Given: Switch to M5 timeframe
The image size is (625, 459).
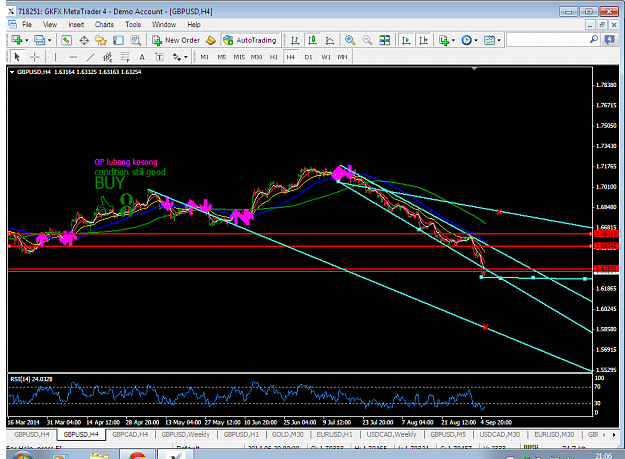Looking at the screenshot, I should (222, 57).
